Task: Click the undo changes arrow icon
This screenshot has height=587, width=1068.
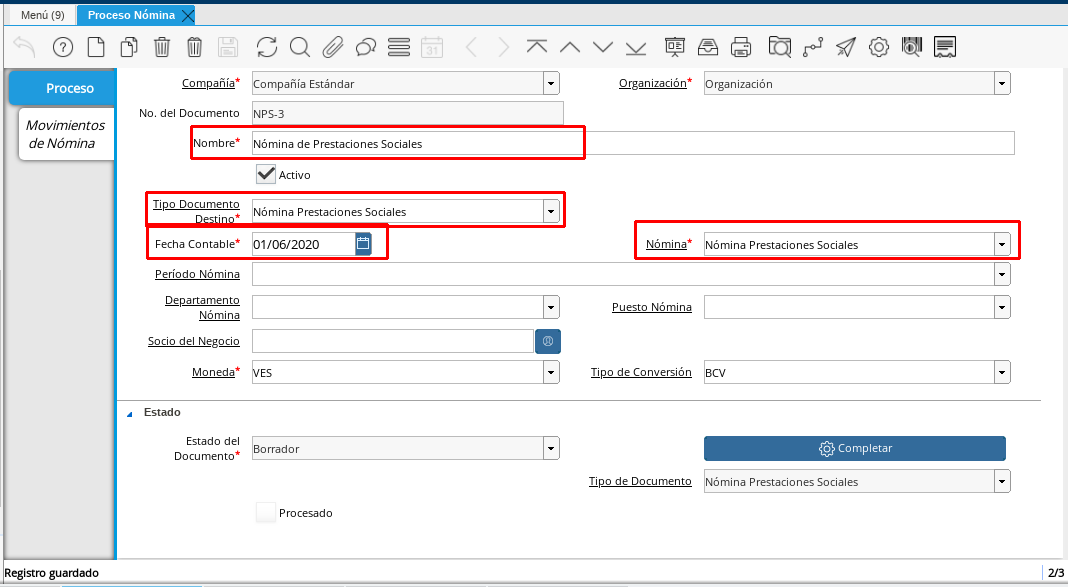Action: coord(25,47)
